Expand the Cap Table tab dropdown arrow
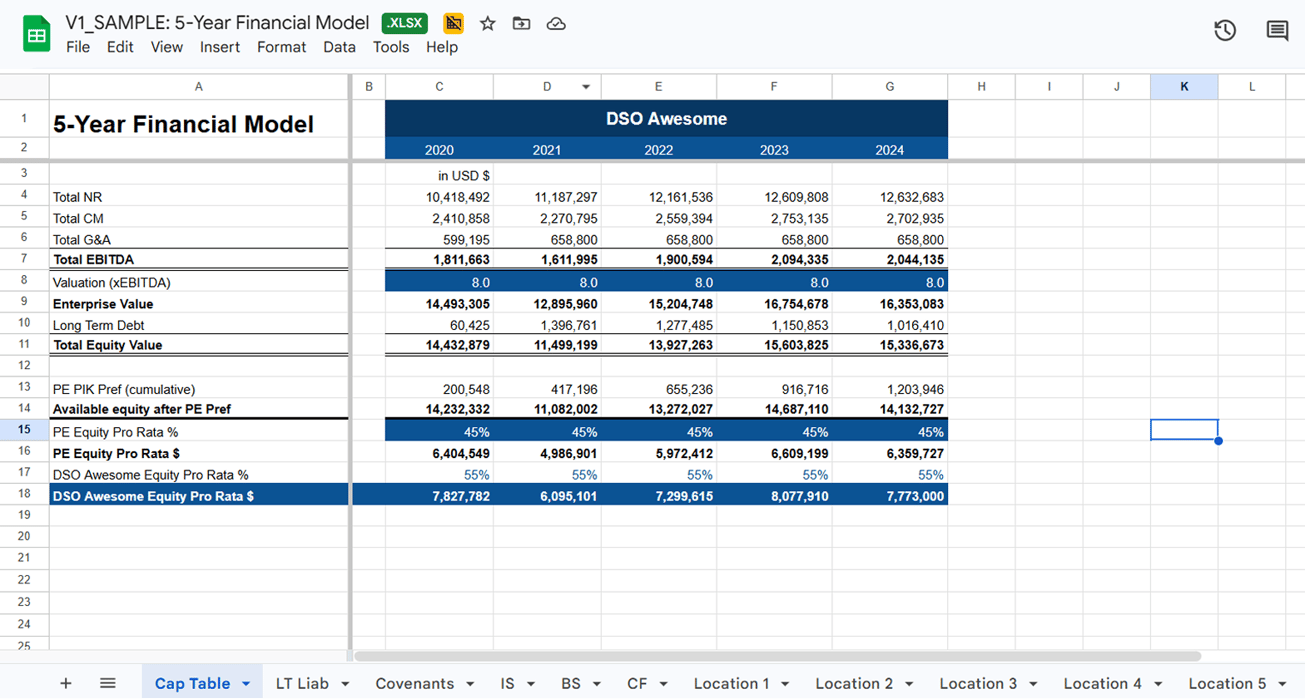 pyautogui.click(x=246, y=684)
